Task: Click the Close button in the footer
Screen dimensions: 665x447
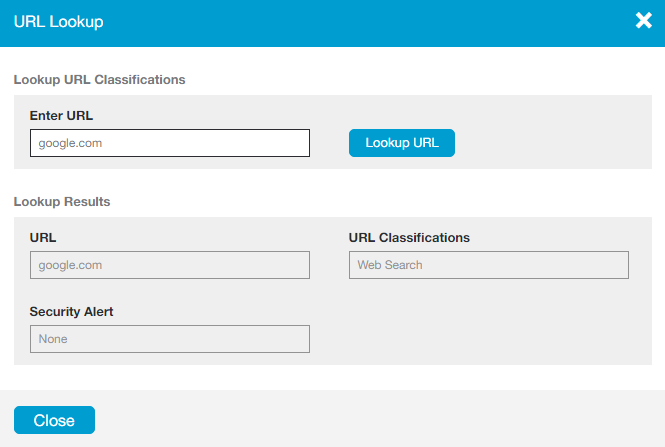Action: [54, 420]
